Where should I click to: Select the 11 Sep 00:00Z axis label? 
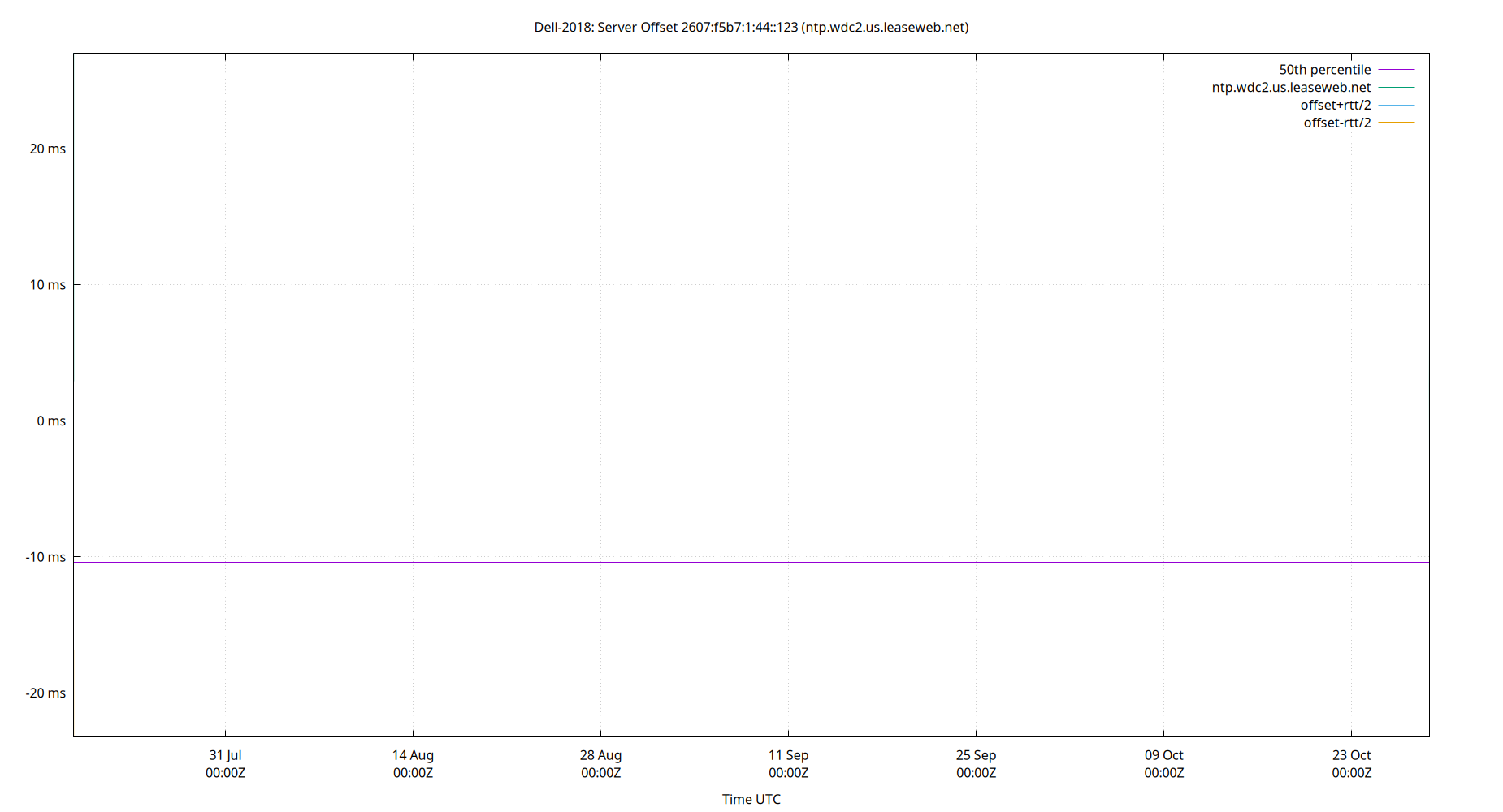click(788, 763)
